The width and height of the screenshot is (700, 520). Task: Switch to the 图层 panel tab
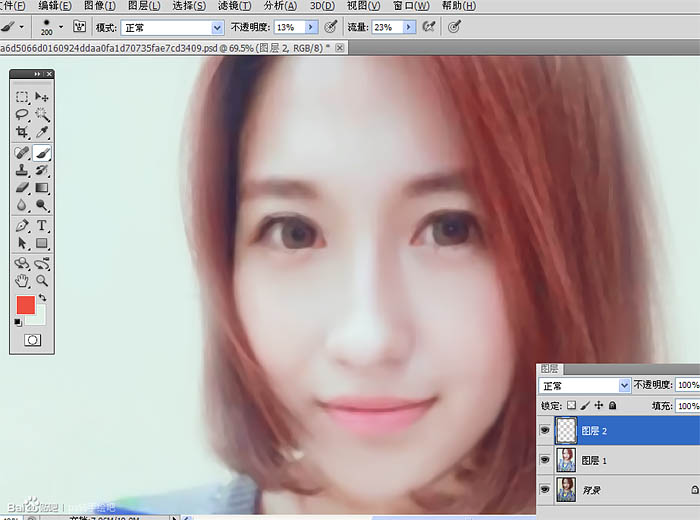coord(550,368)
